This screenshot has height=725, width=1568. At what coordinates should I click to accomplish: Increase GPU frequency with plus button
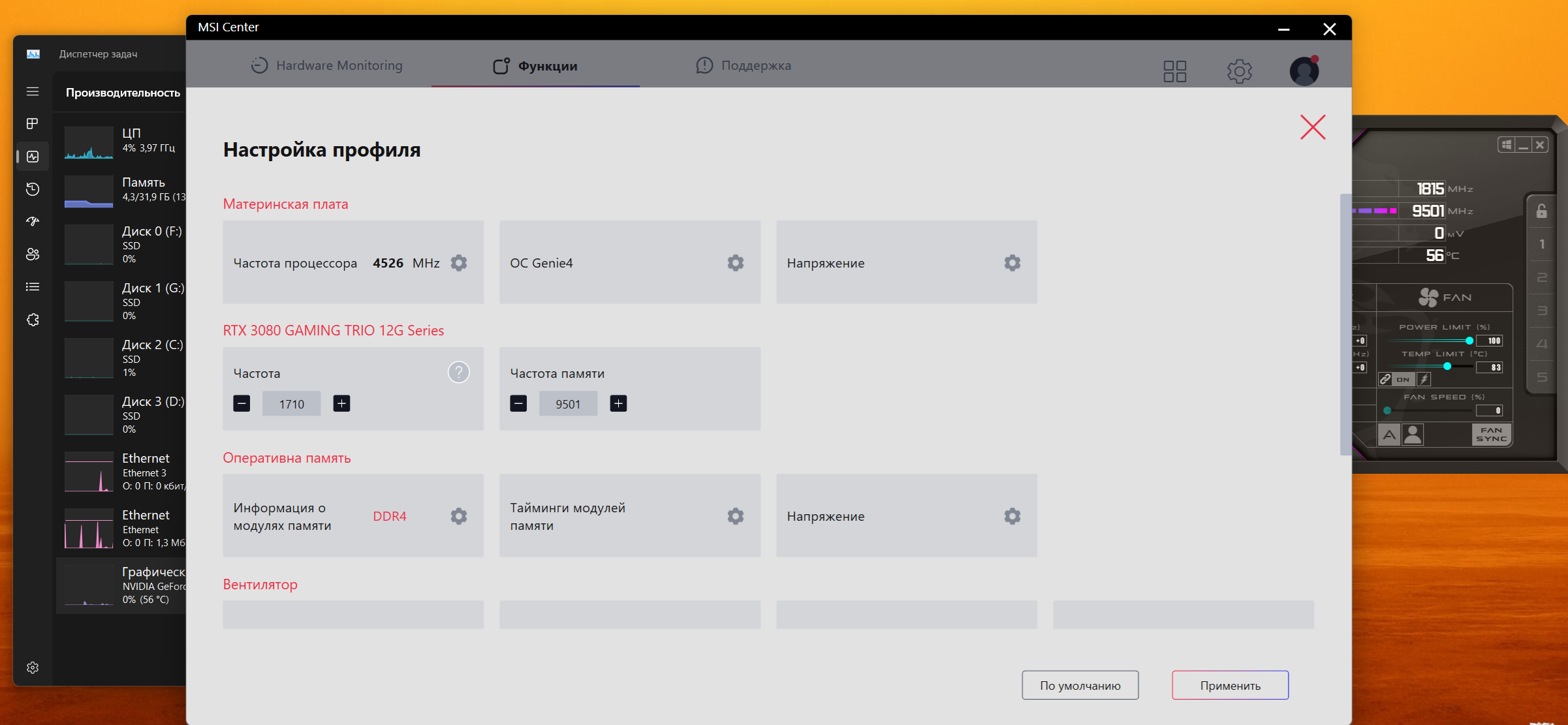pos(341,403)
